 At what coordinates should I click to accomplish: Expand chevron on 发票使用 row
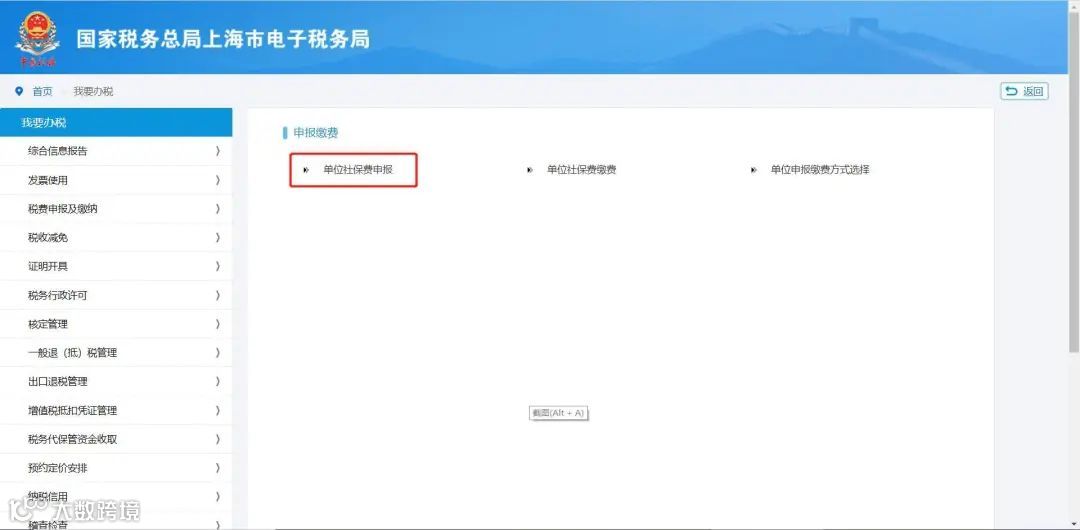point(218,180)
